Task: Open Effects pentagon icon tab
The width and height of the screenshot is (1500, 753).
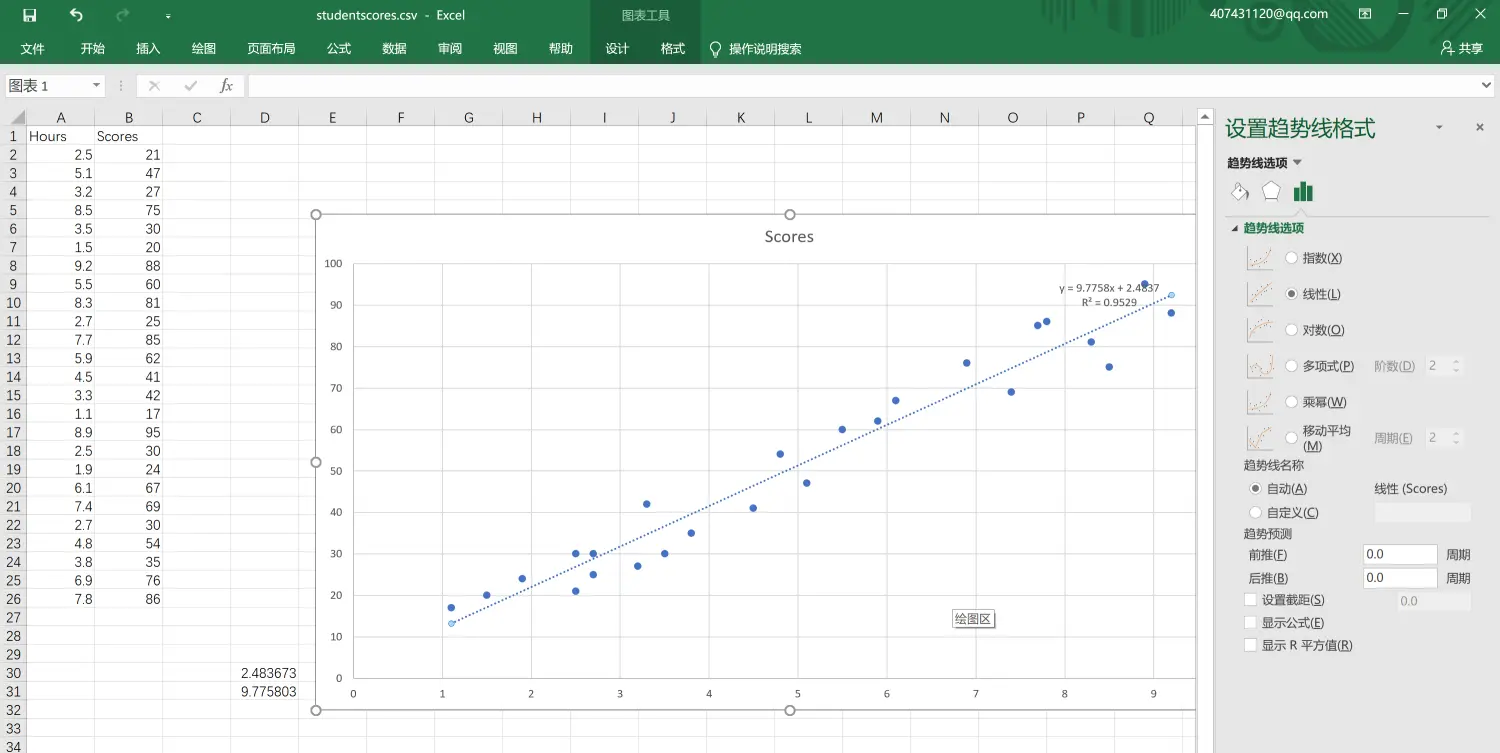Action: click(1271, 192)
